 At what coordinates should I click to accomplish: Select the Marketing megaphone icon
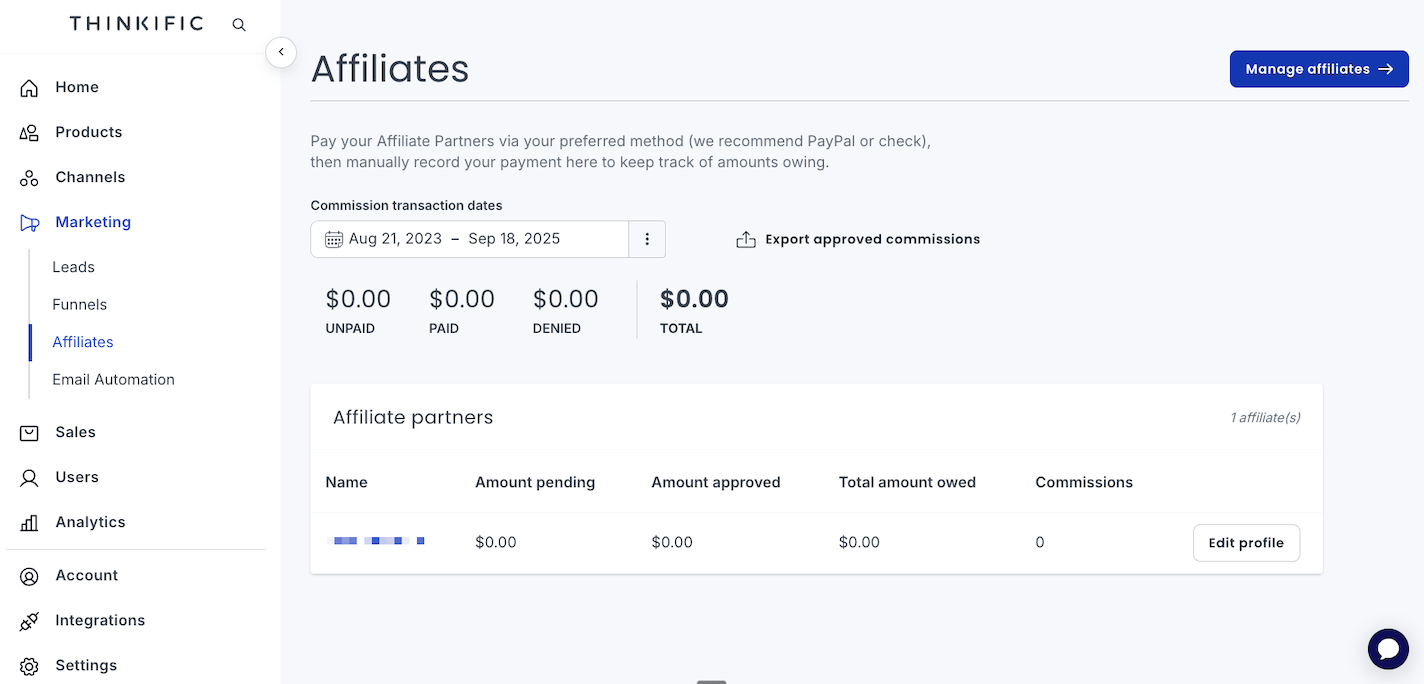click(x=30, y=222)
